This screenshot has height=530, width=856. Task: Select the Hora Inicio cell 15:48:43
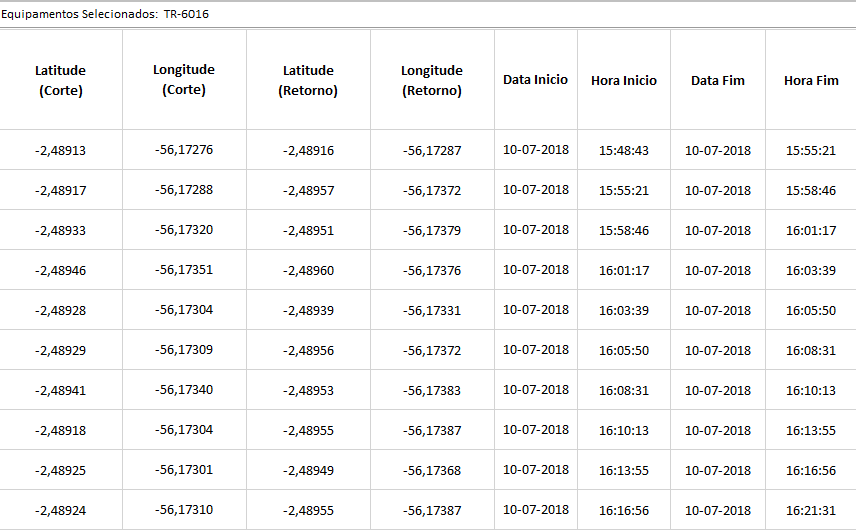pyautogui.click(x=624, y=151)
